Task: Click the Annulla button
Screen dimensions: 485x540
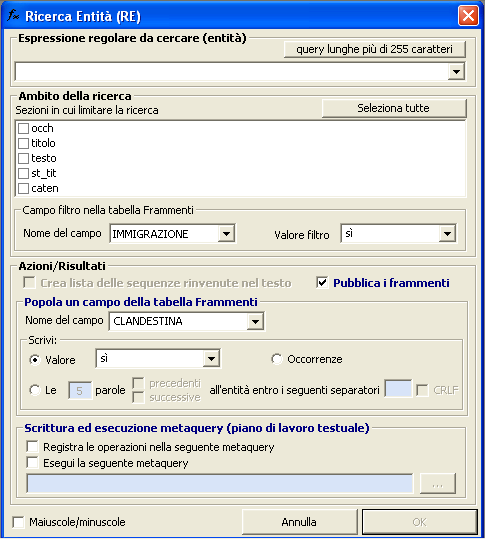Action: tap(299, 522)
